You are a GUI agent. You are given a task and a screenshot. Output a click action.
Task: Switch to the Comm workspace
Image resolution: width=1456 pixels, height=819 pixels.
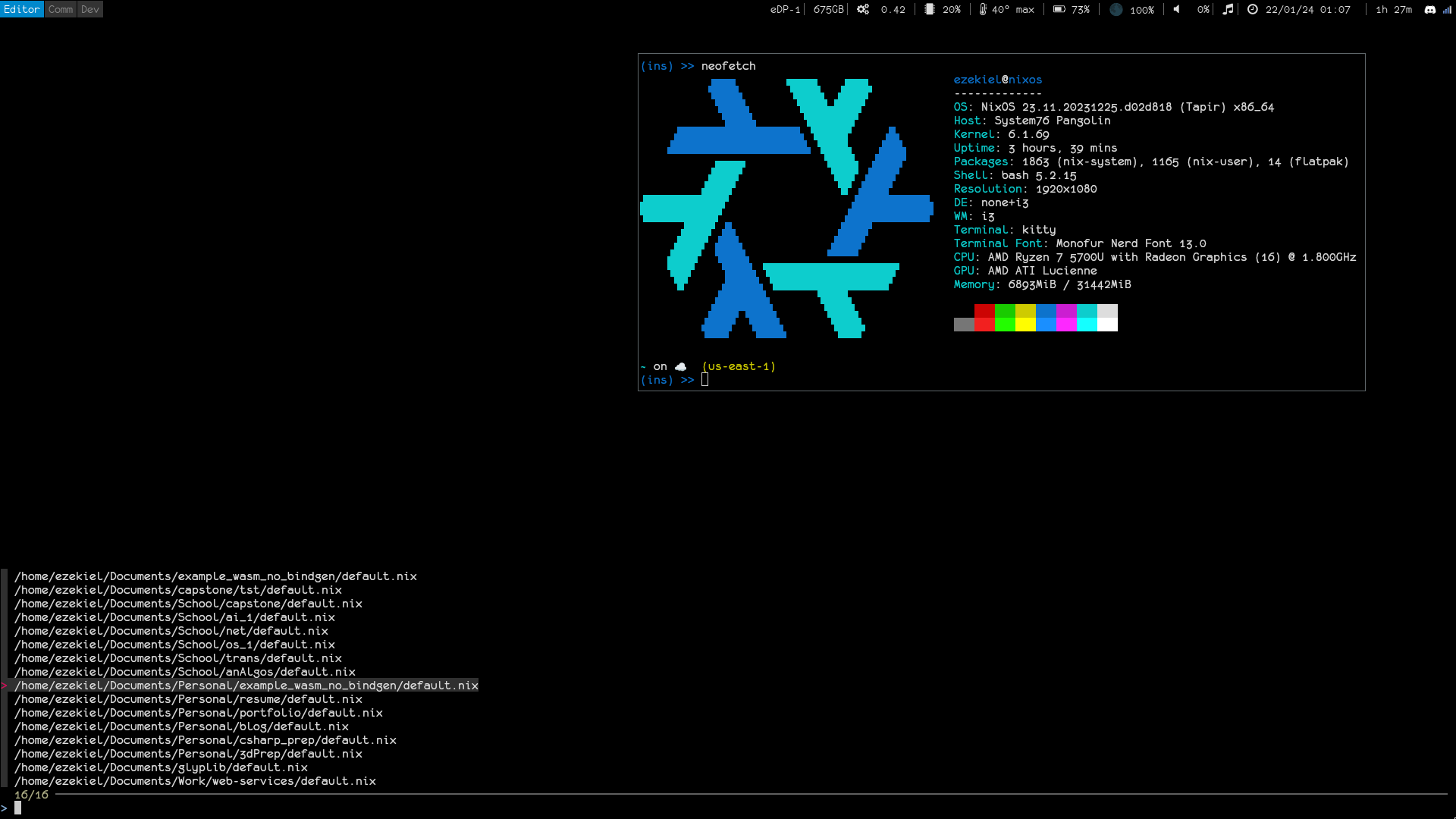(61, 9)
